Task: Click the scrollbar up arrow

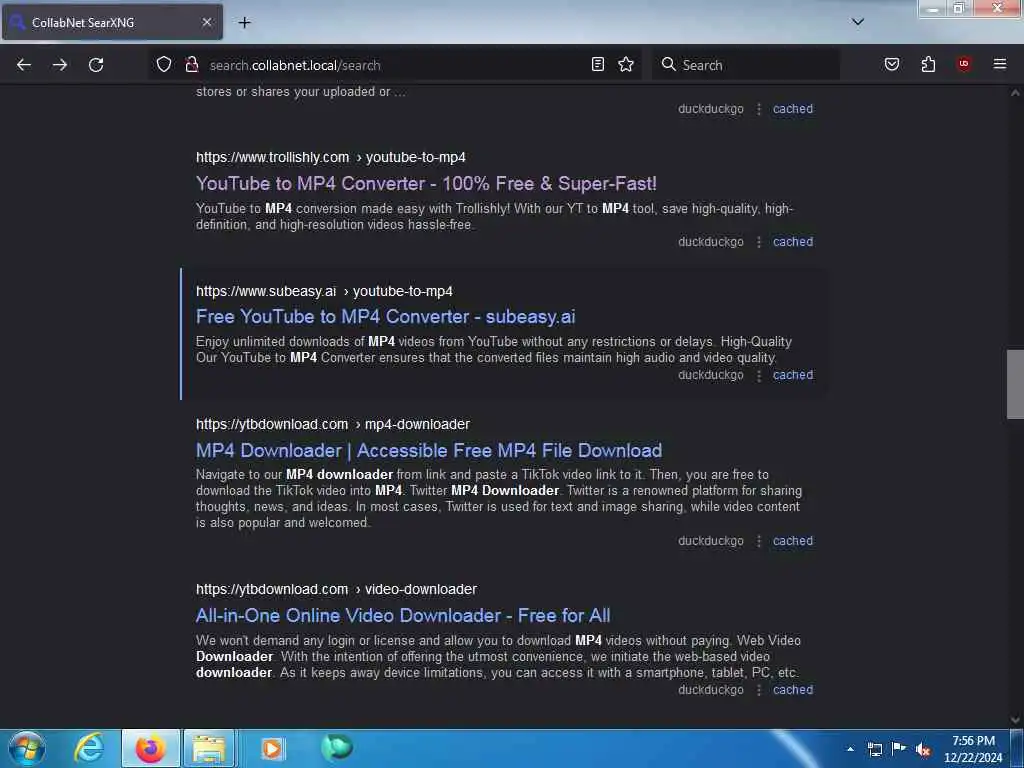Action: pyautogui.click(x=1015, y=93)
